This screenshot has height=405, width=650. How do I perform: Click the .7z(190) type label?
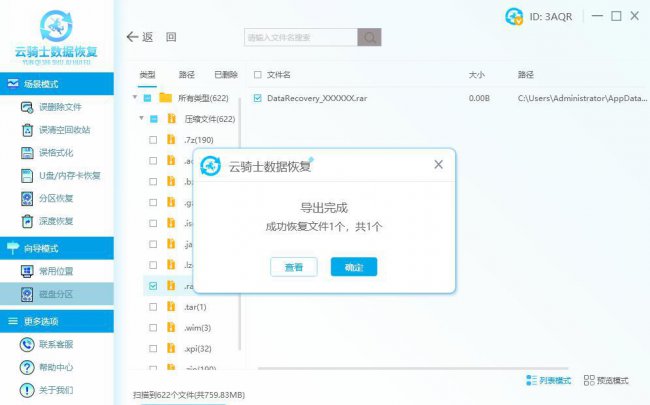199,140
